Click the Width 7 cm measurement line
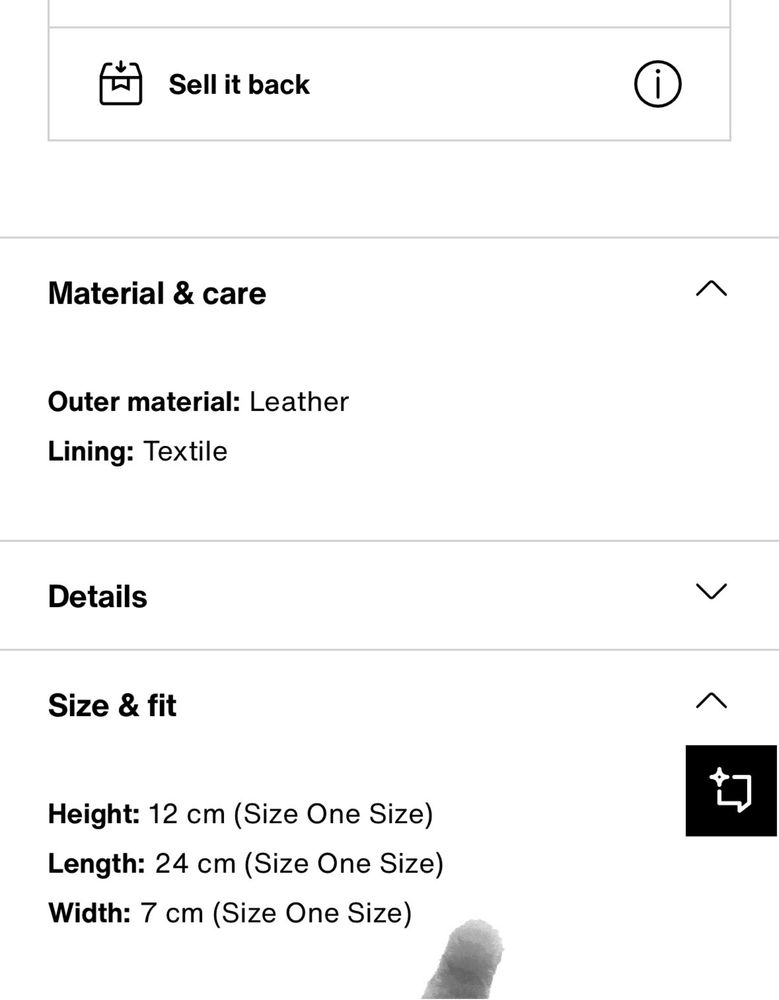The height and width of the screenshot is (1000, 779). pos(230,913)
